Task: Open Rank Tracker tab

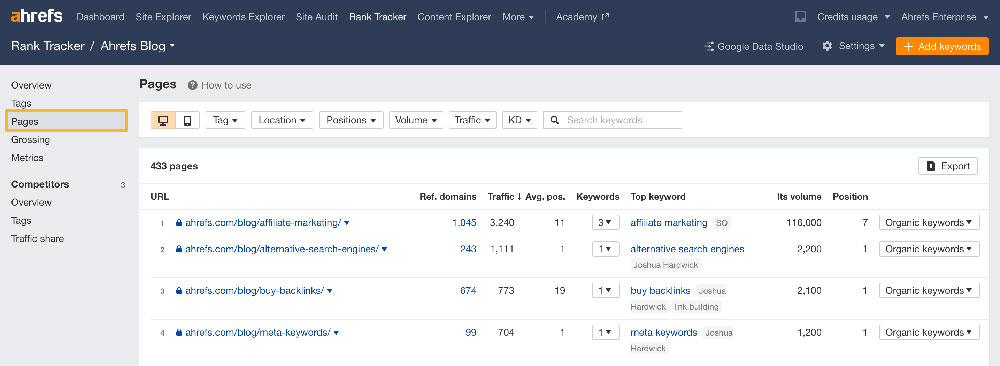Action: 378,17
